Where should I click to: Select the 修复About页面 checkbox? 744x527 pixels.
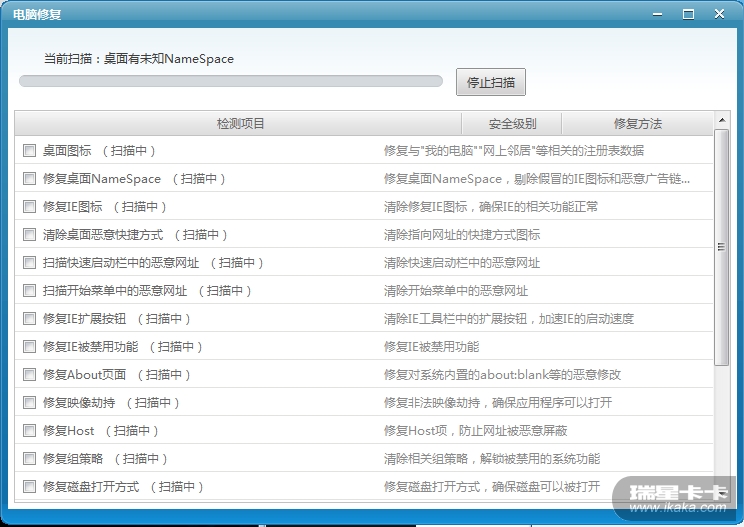click(29, 375)
